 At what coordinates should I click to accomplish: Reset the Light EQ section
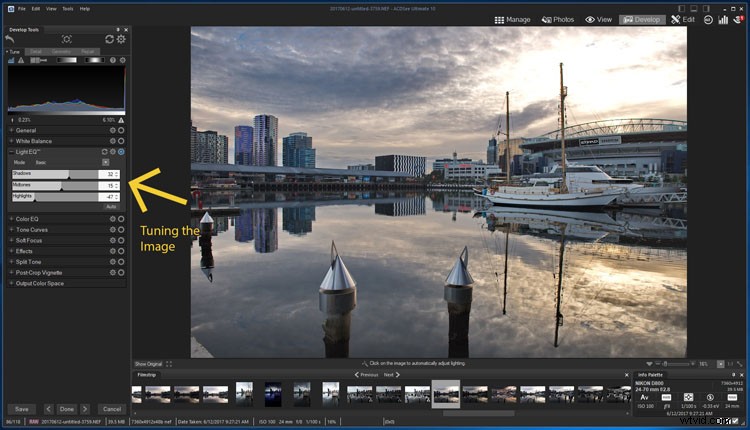[104, 152]
